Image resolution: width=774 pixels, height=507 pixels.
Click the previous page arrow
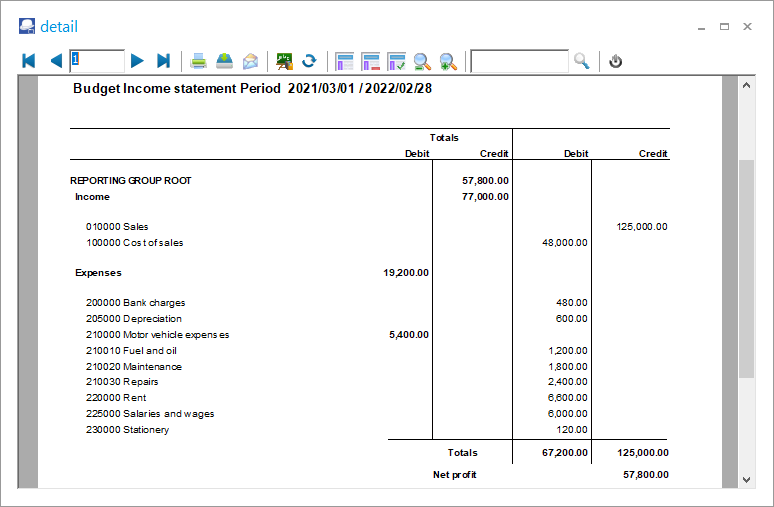[x=55, y=61]
